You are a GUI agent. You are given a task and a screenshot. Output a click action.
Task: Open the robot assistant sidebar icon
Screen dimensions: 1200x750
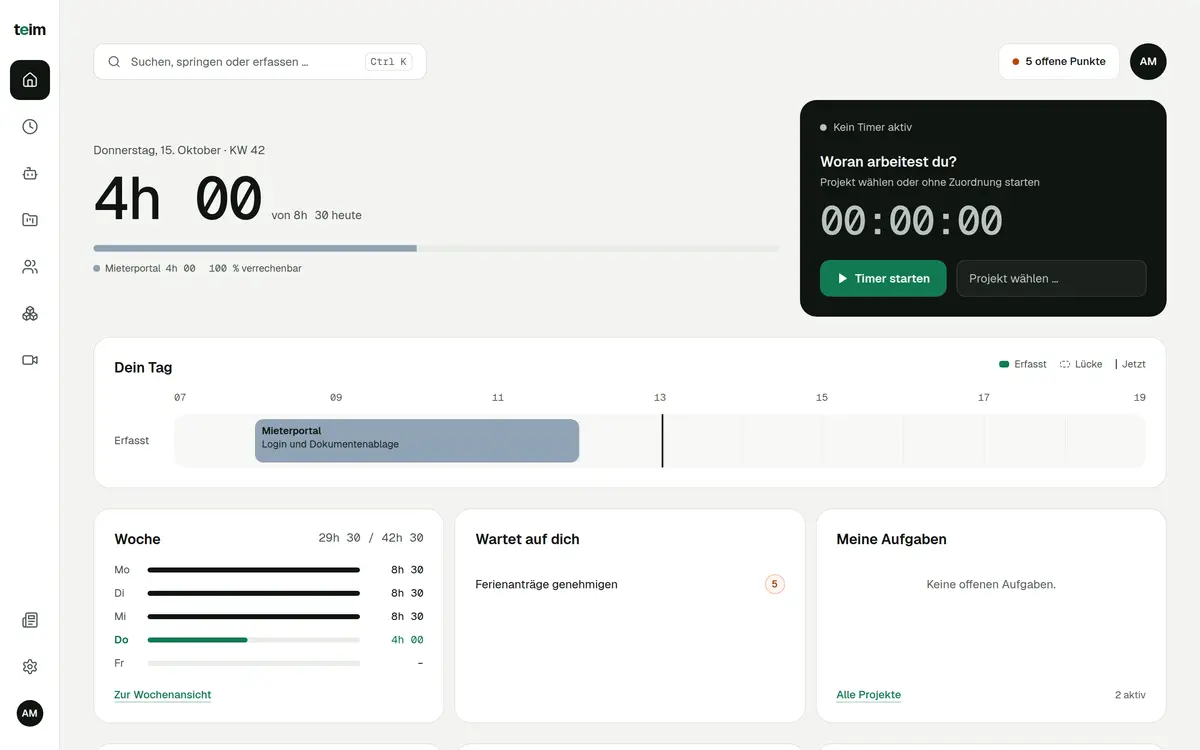(30, 173)
